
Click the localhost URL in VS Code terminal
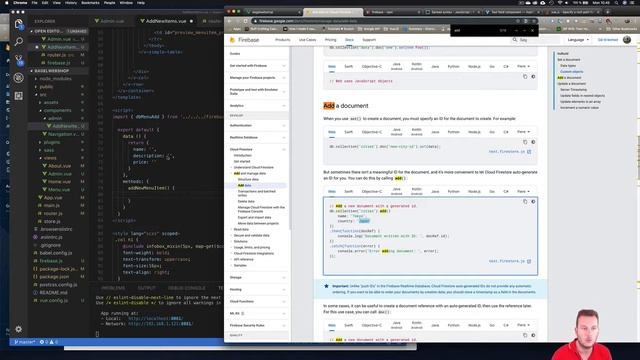click(x=156, y=318)
